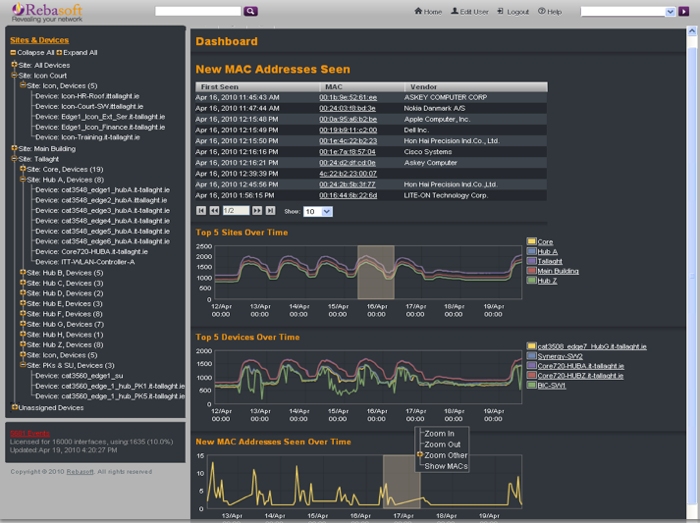
Task: Click the Tallaght legend color swatch
Action: click(x=531, y=261)
